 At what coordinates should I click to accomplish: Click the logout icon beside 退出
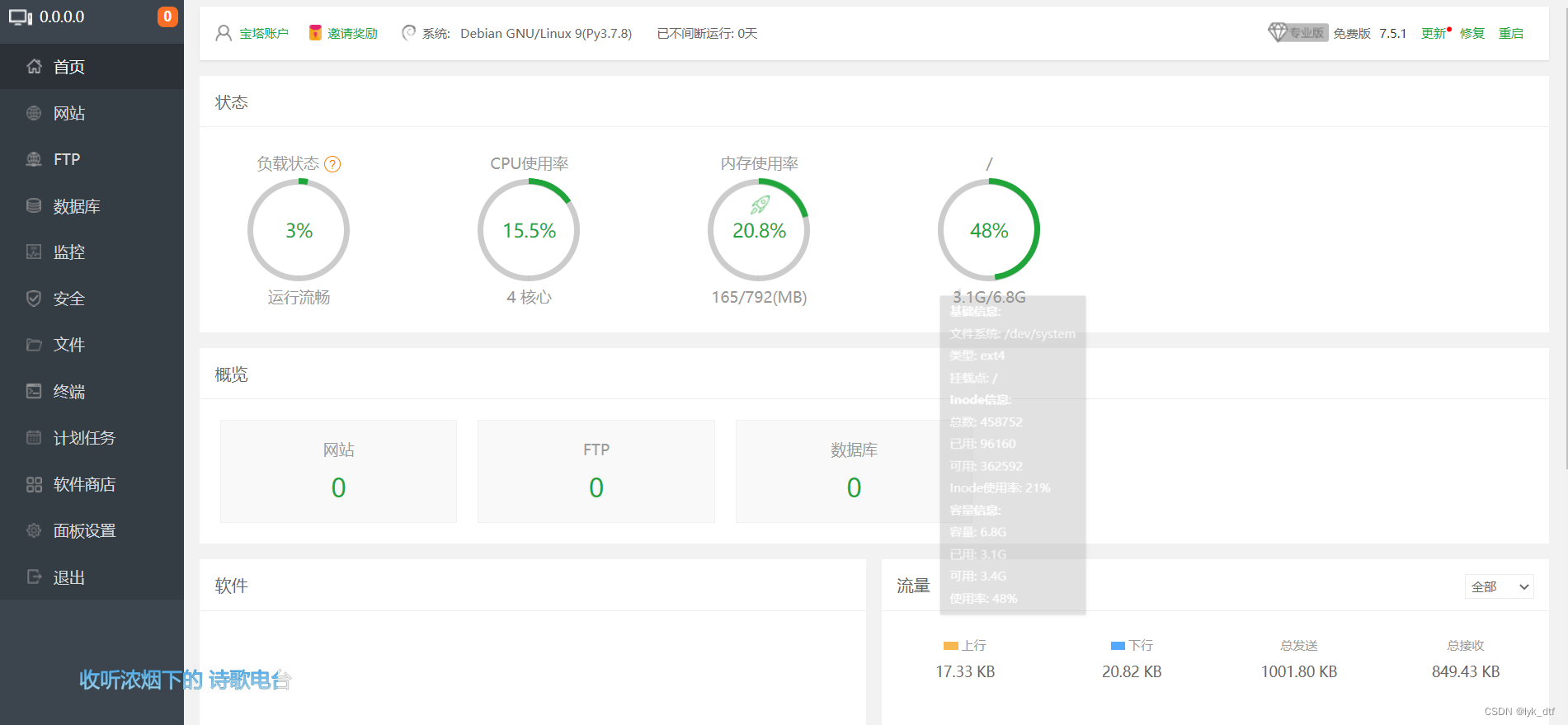[x=34, y=577]
